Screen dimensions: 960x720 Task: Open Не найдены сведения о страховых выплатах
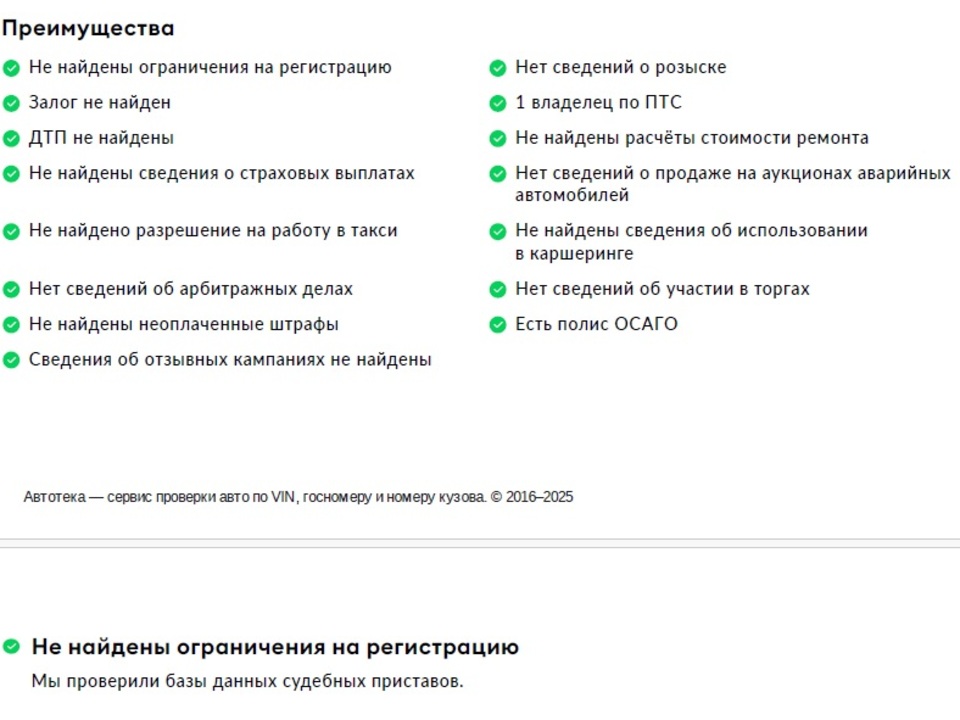click(x=222, y=173)
